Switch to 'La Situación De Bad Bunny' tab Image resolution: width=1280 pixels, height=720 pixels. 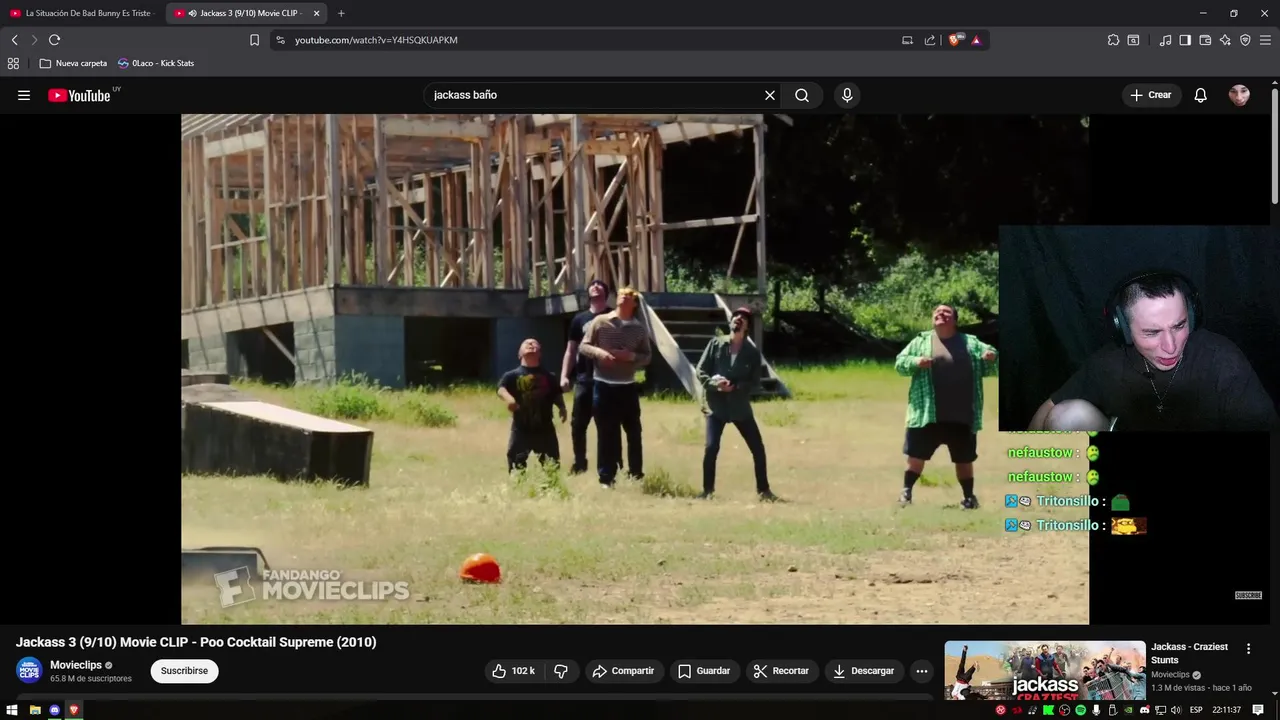click(82, 13)
